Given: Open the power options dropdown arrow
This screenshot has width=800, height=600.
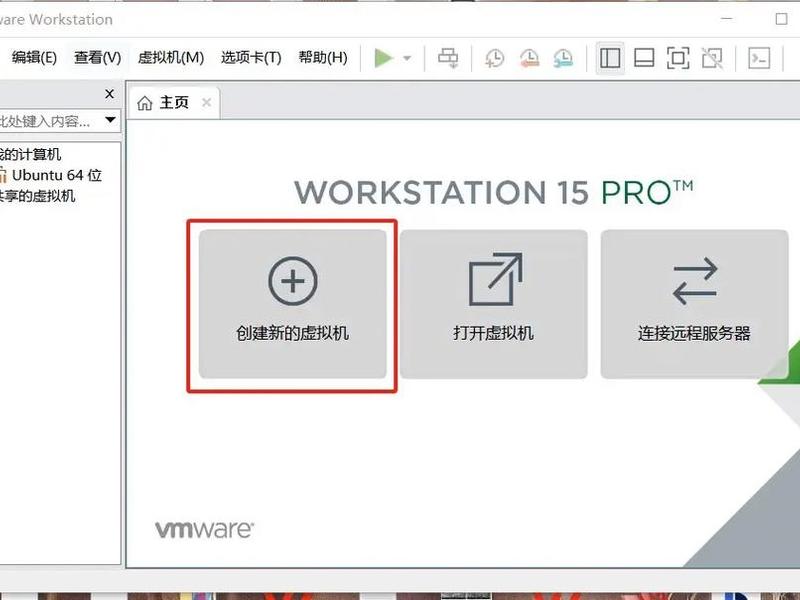Looking at the screenshot, I should pyautogui.click(x=407, y=58).
